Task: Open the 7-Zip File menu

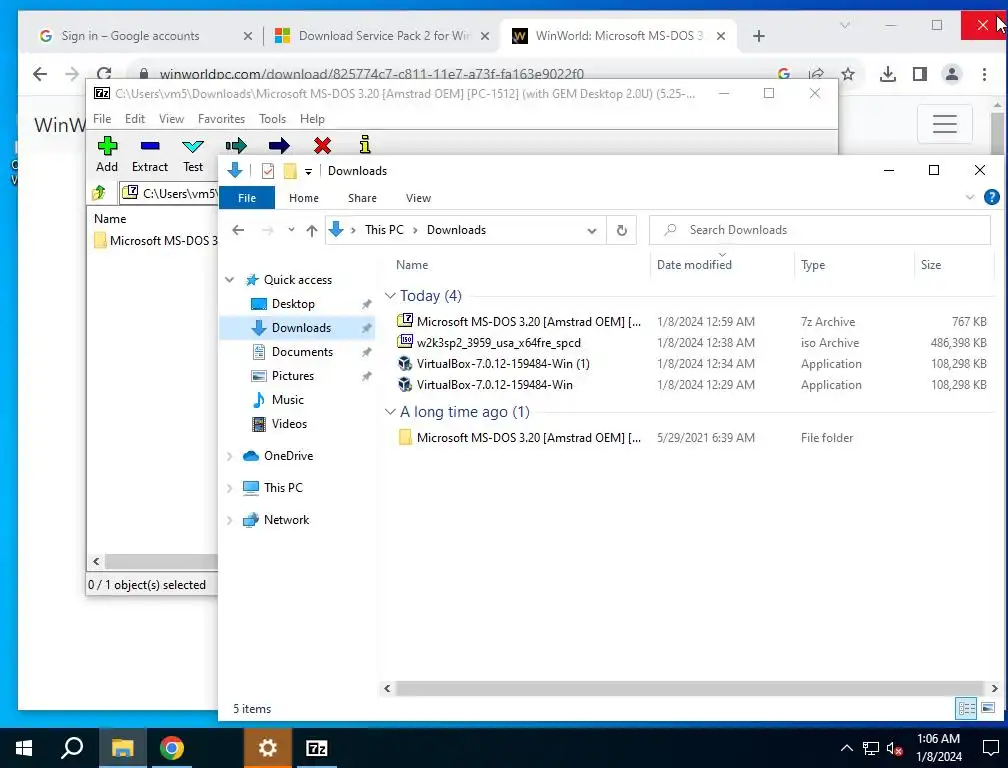Action: point(102,119)
